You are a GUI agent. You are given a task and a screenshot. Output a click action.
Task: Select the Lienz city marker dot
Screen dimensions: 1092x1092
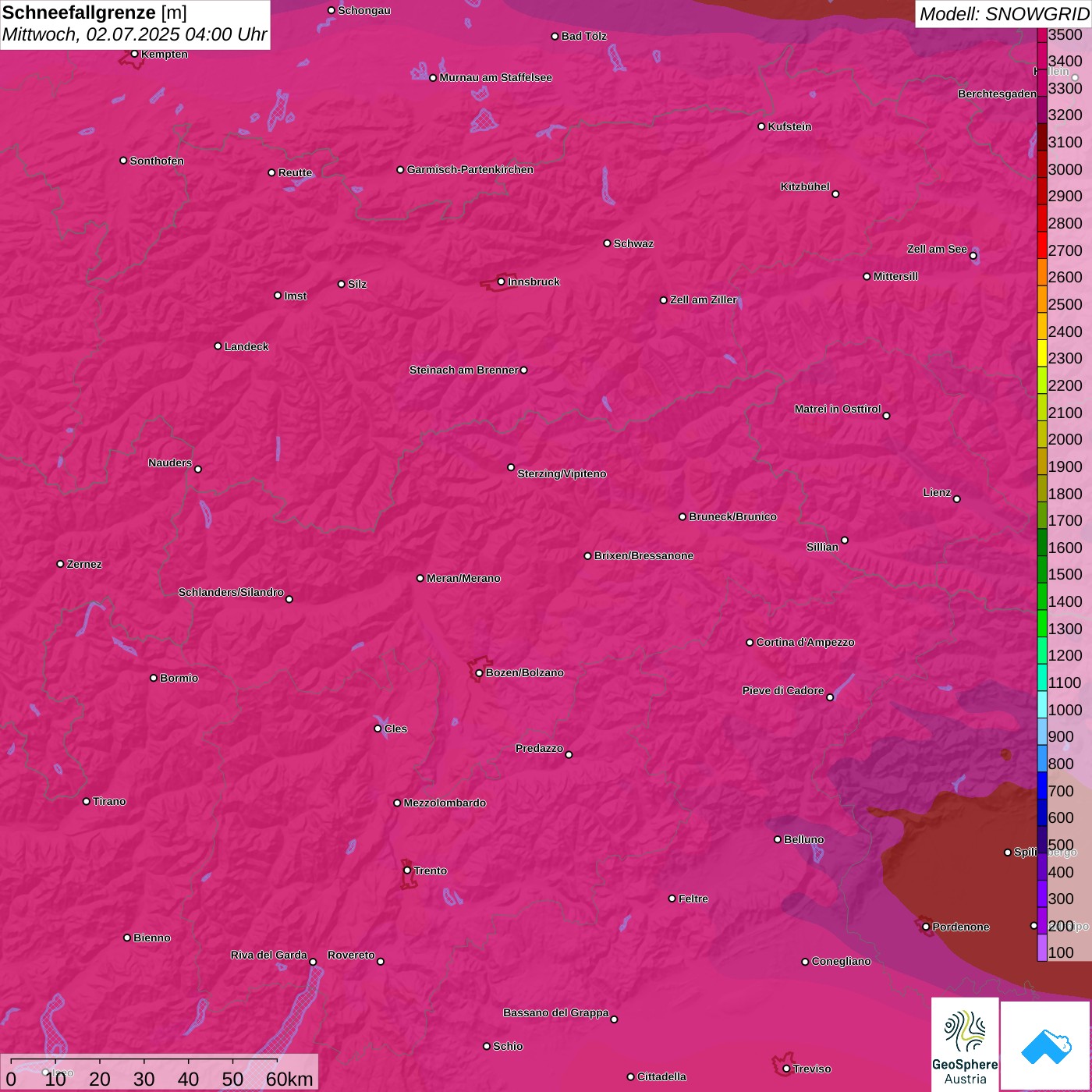pyautogui.click(x=957, y=499)
